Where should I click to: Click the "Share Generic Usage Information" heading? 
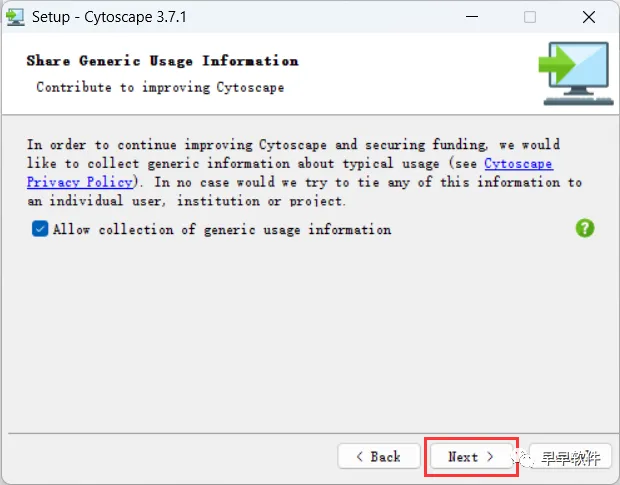[163, 61]
